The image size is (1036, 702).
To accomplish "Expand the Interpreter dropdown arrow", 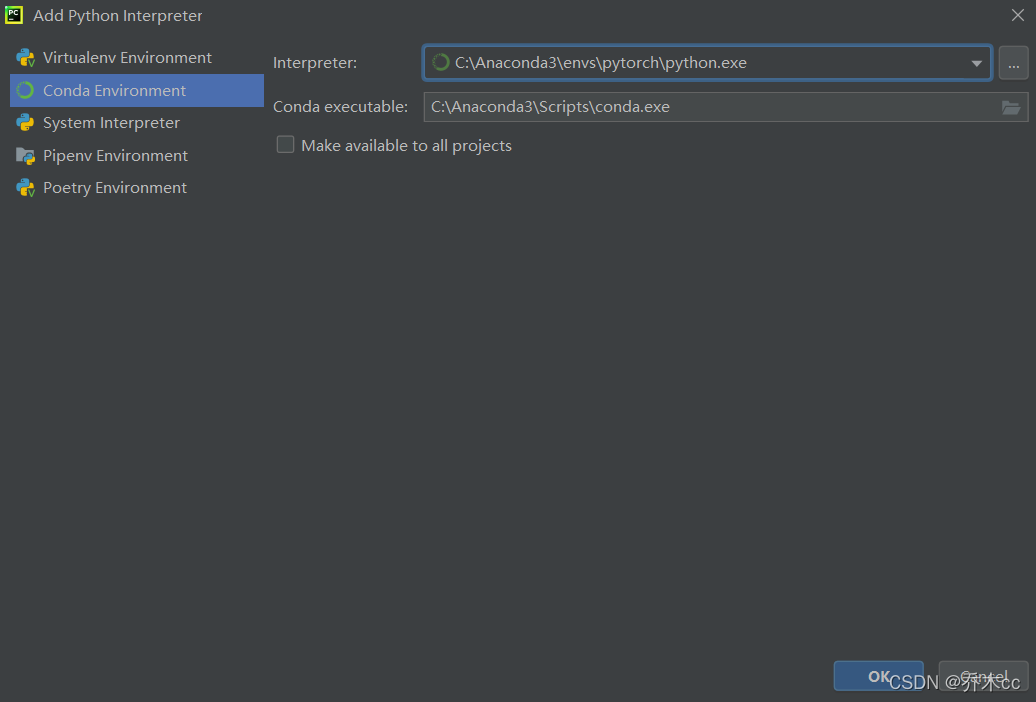I will (x=977, y=63).
